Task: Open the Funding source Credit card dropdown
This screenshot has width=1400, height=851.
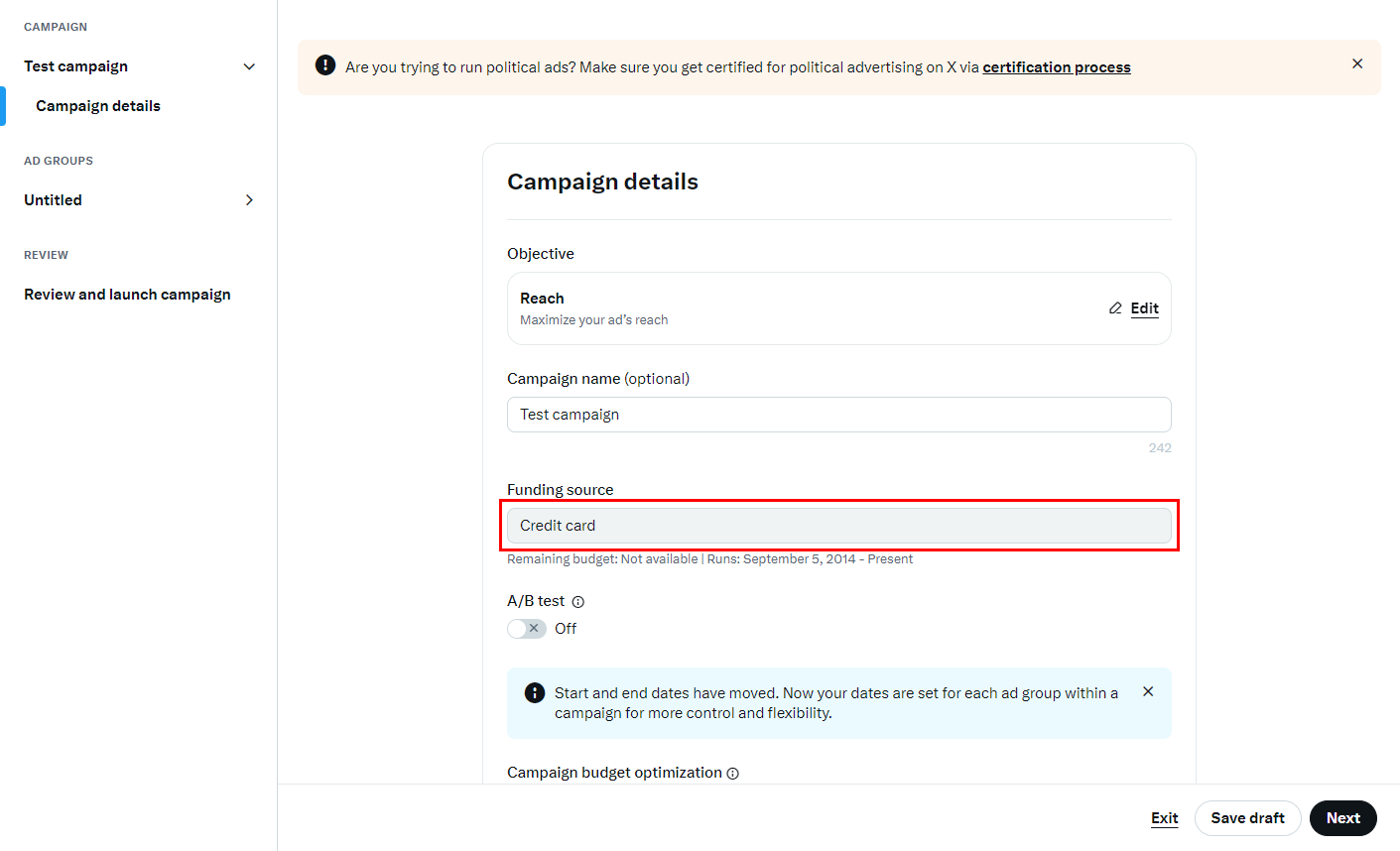Action: (838, 526)
